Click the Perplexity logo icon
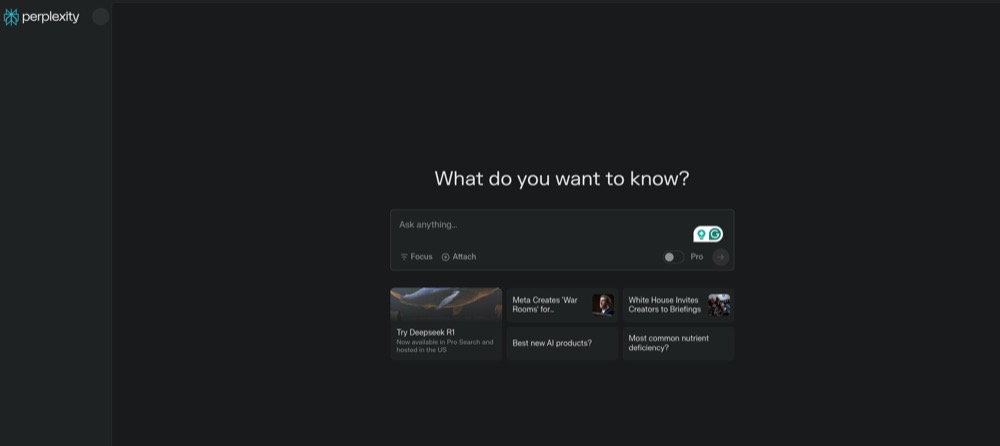Image resolution: width=1000 pixels, height=446 pixels. pyautogui.click(x=11, y=17)
